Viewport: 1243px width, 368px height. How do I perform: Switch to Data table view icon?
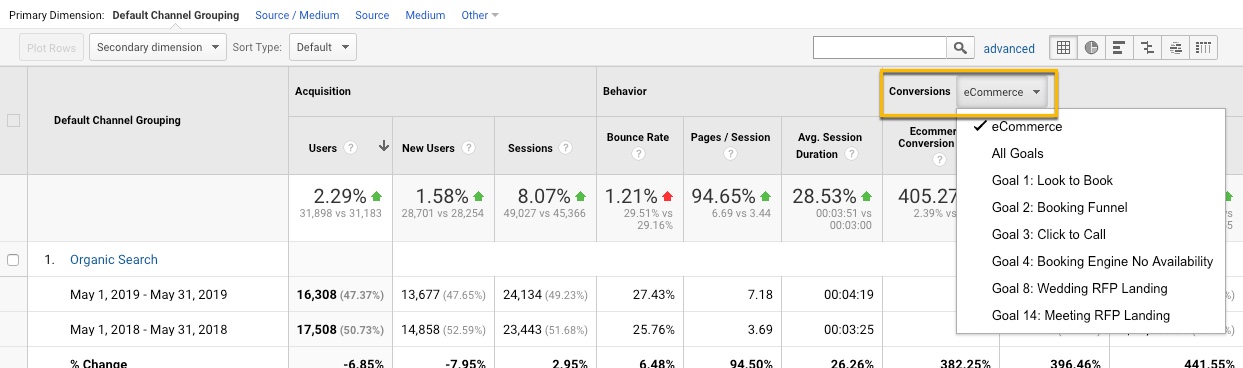[x=1063, y=47]
